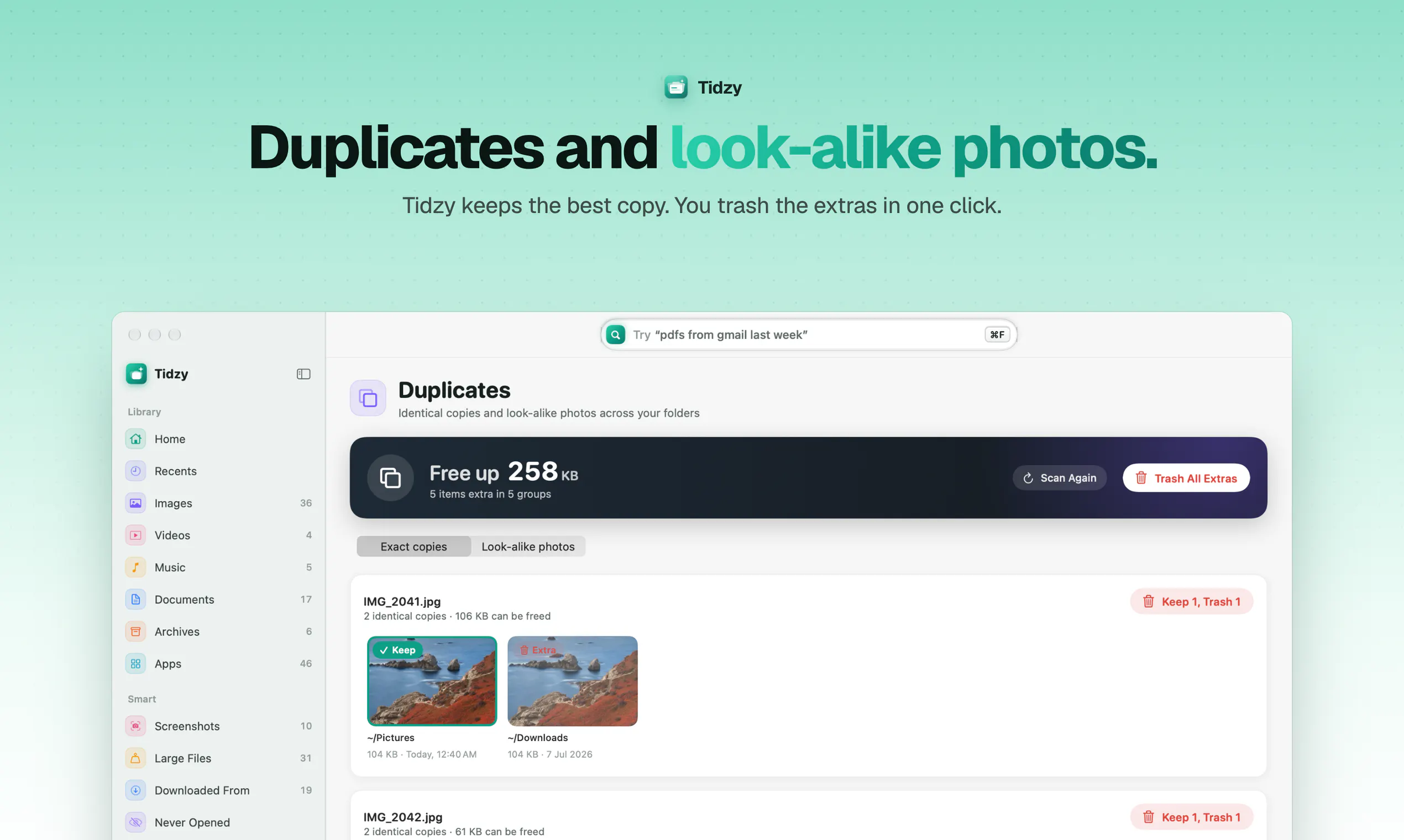Click the Images count 36
Viewport: 1404px width, 840px height.
tap(306, 503)
